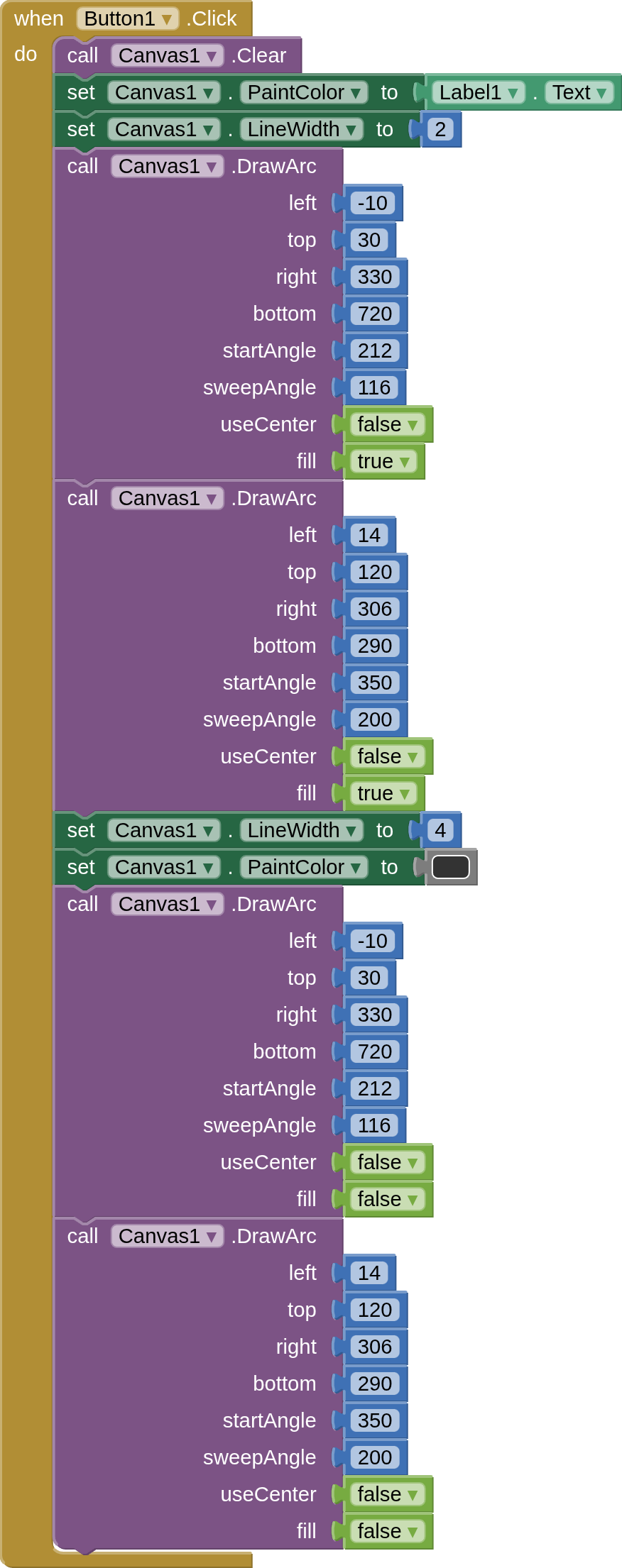The height and width of the screenshot is (1568, 622).
Task: Edit the LineWidth value 2 field
Action: [440, 129]
